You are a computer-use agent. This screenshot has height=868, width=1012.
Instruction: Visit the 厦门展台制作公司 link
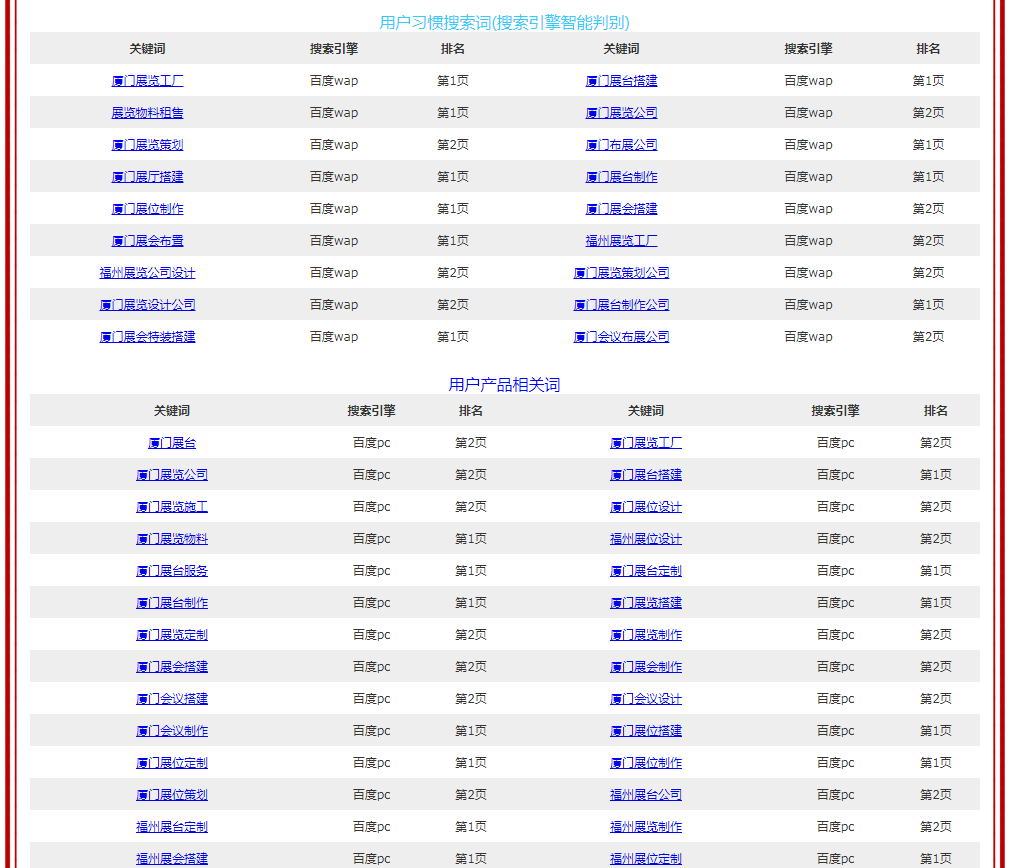click(x=621, y=305)
